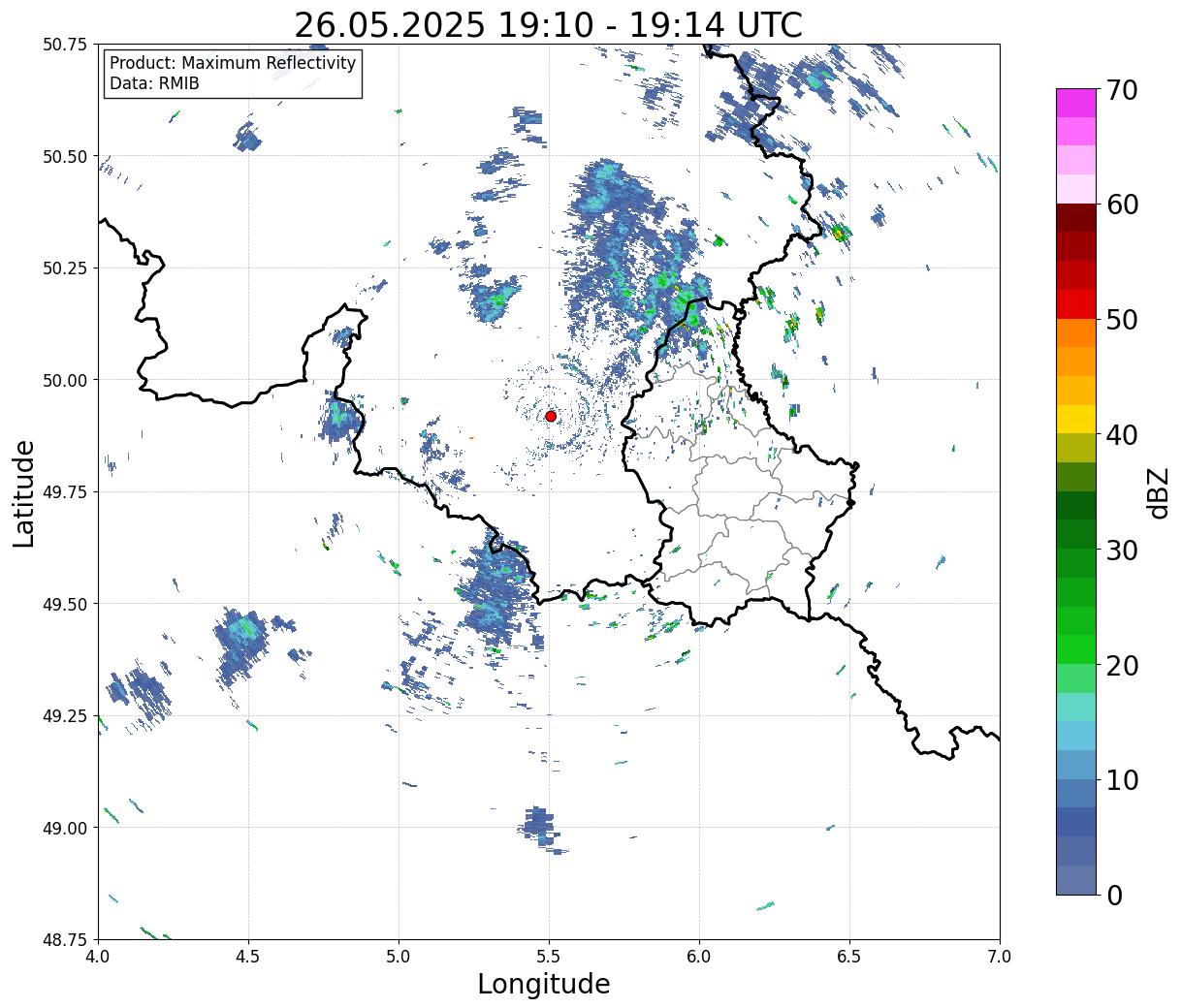1182x1008 pixels.
Task: Click the 20 value on colorbar
Action: point(1122,665)
